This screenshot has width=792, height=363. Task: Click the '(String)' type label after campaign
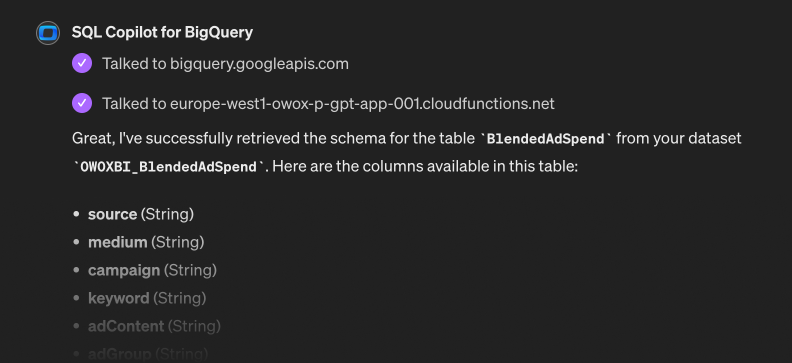pyautogui.click(x=190, y=271)
